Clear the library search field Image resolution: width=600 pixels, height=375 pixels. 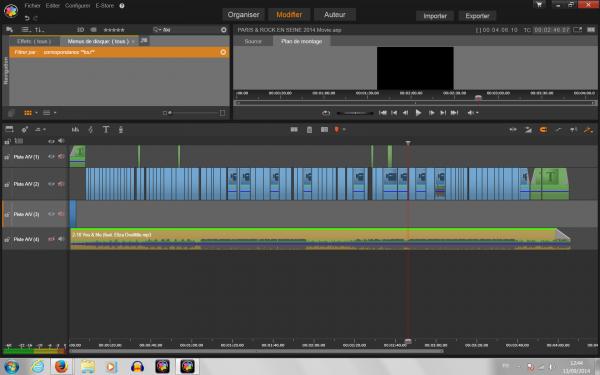(223, 29)
